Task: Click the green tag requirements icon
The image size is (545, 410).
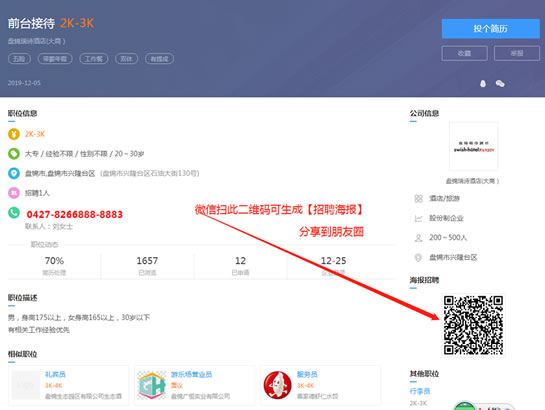Action: pyautogui.click(x=14, y=154)
